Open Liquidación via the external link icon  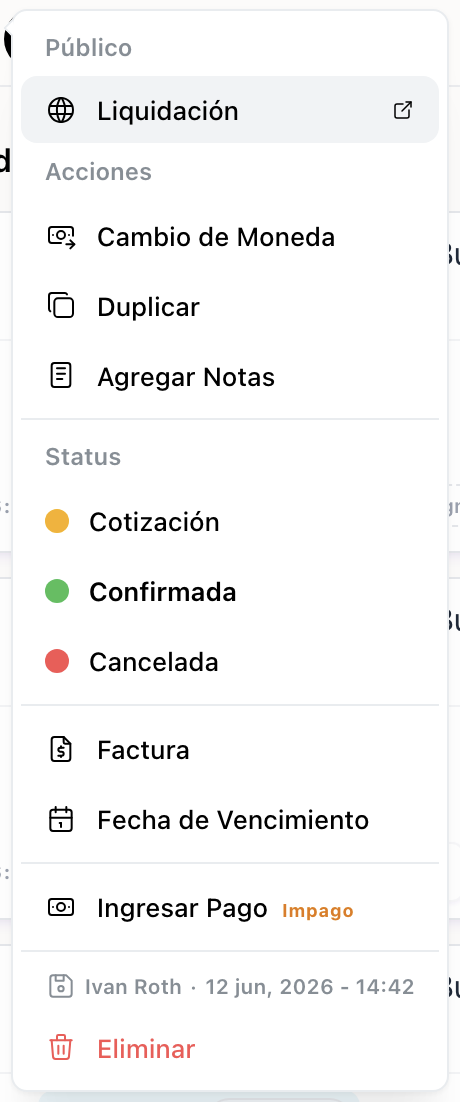tap(402, 110)
